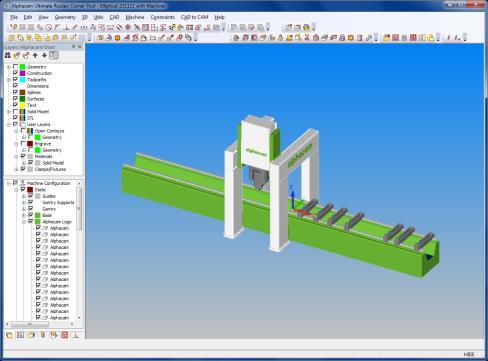Expand the Clamps/Fixtures node
Viewport: 488px width, 361px height.
point(16,169)
